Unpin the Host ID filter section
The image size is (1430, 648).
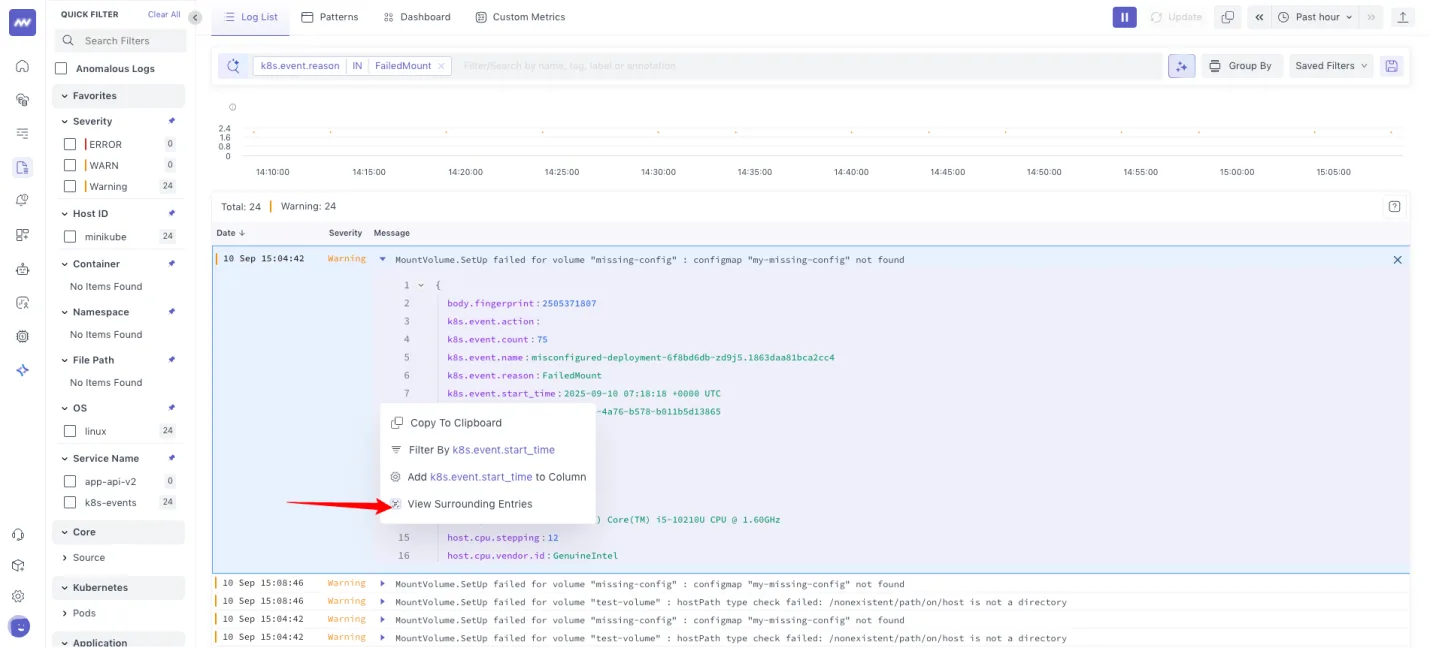pos(171,213)
